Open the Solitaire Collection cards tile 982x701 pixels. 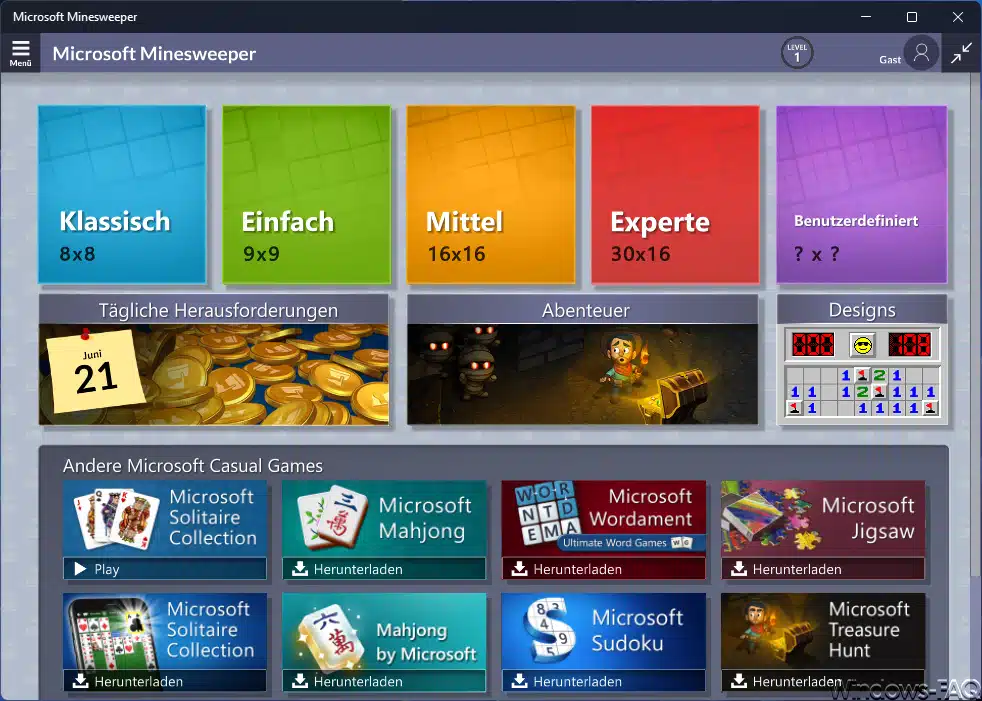pyautogui.click(x=115, y=519)
